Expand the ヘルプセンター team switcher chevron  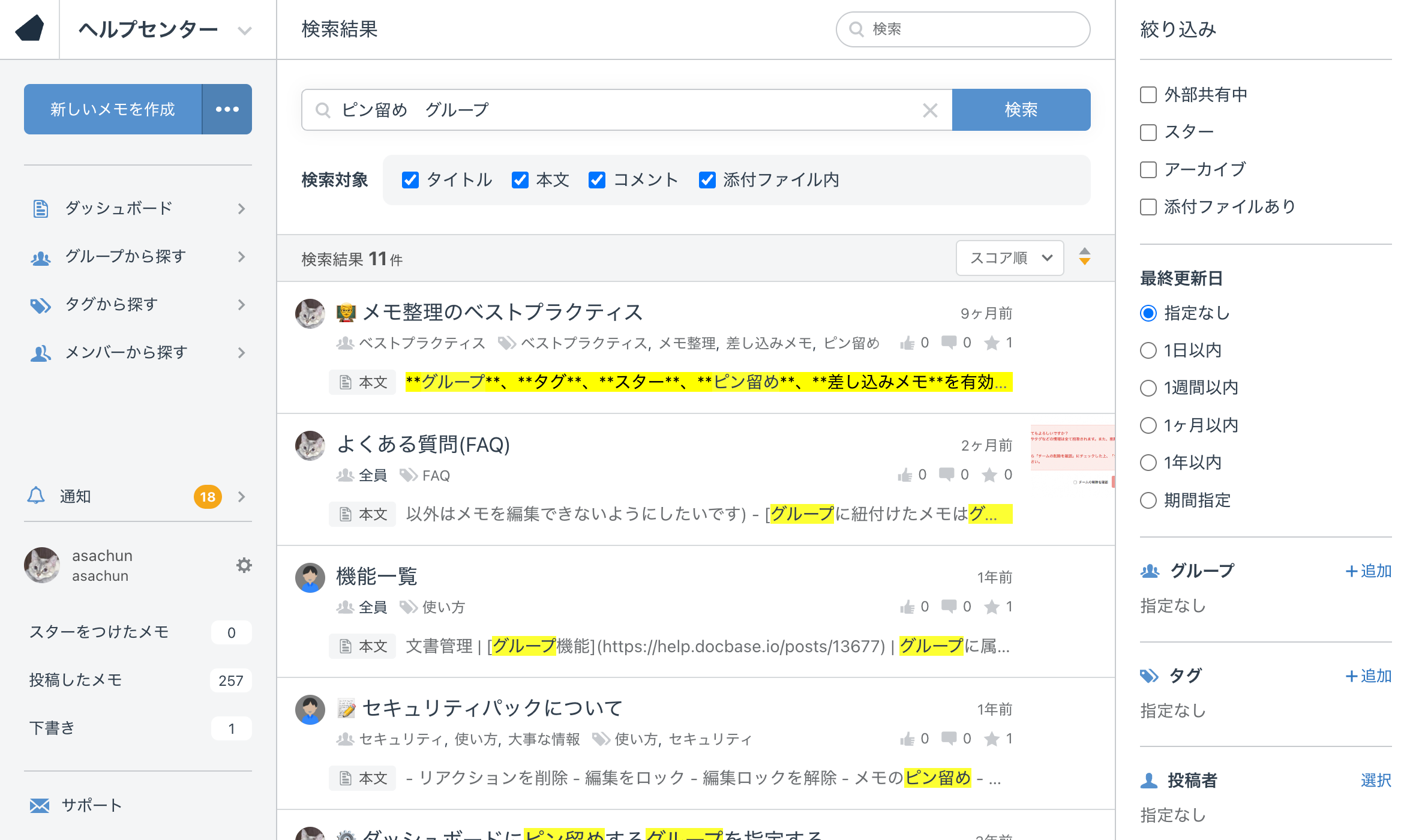244,29
